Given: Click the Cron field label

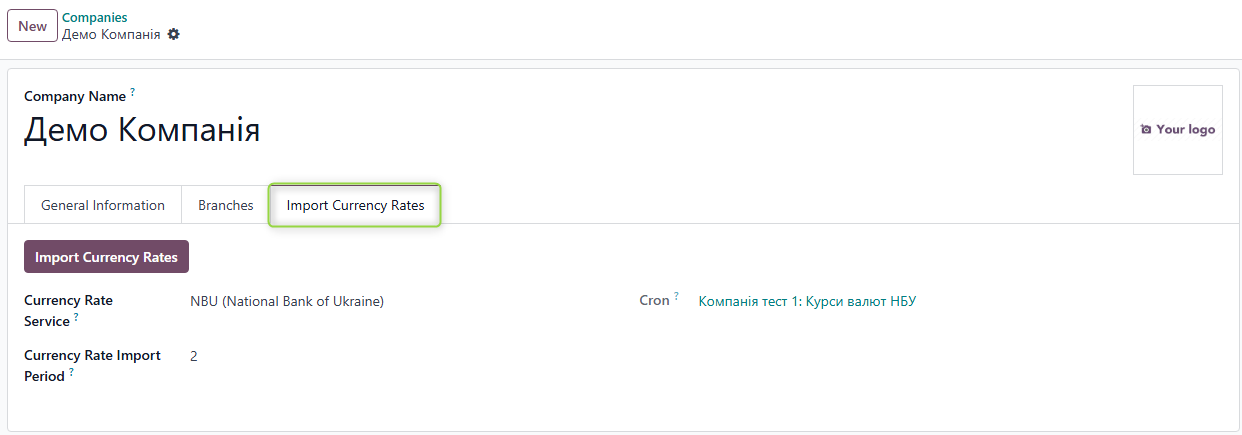Looking at the screenshot, I should click(654, 301).
